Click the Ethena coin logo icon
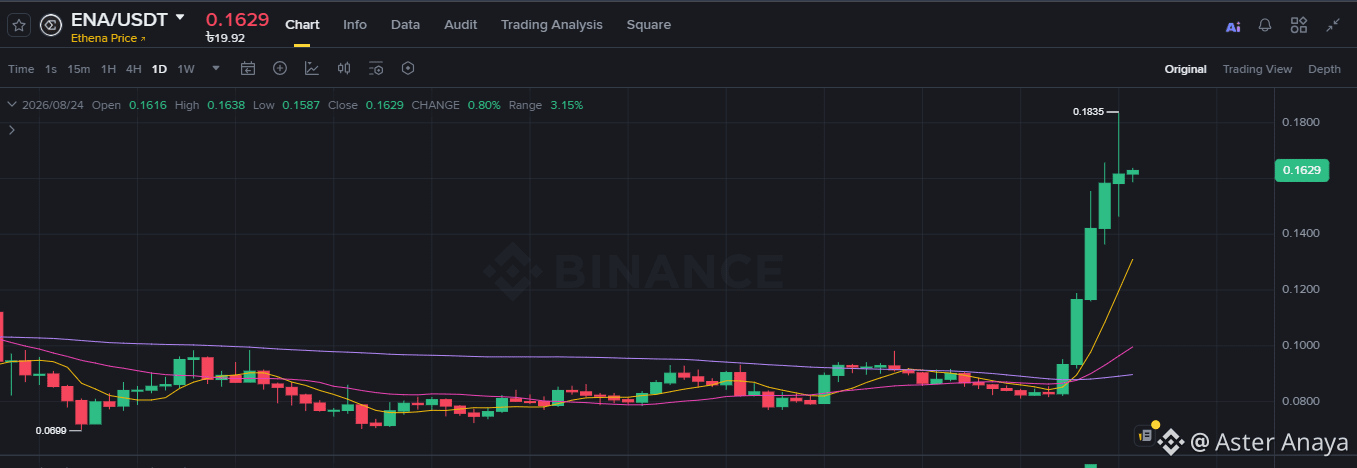 coord(50,25)
